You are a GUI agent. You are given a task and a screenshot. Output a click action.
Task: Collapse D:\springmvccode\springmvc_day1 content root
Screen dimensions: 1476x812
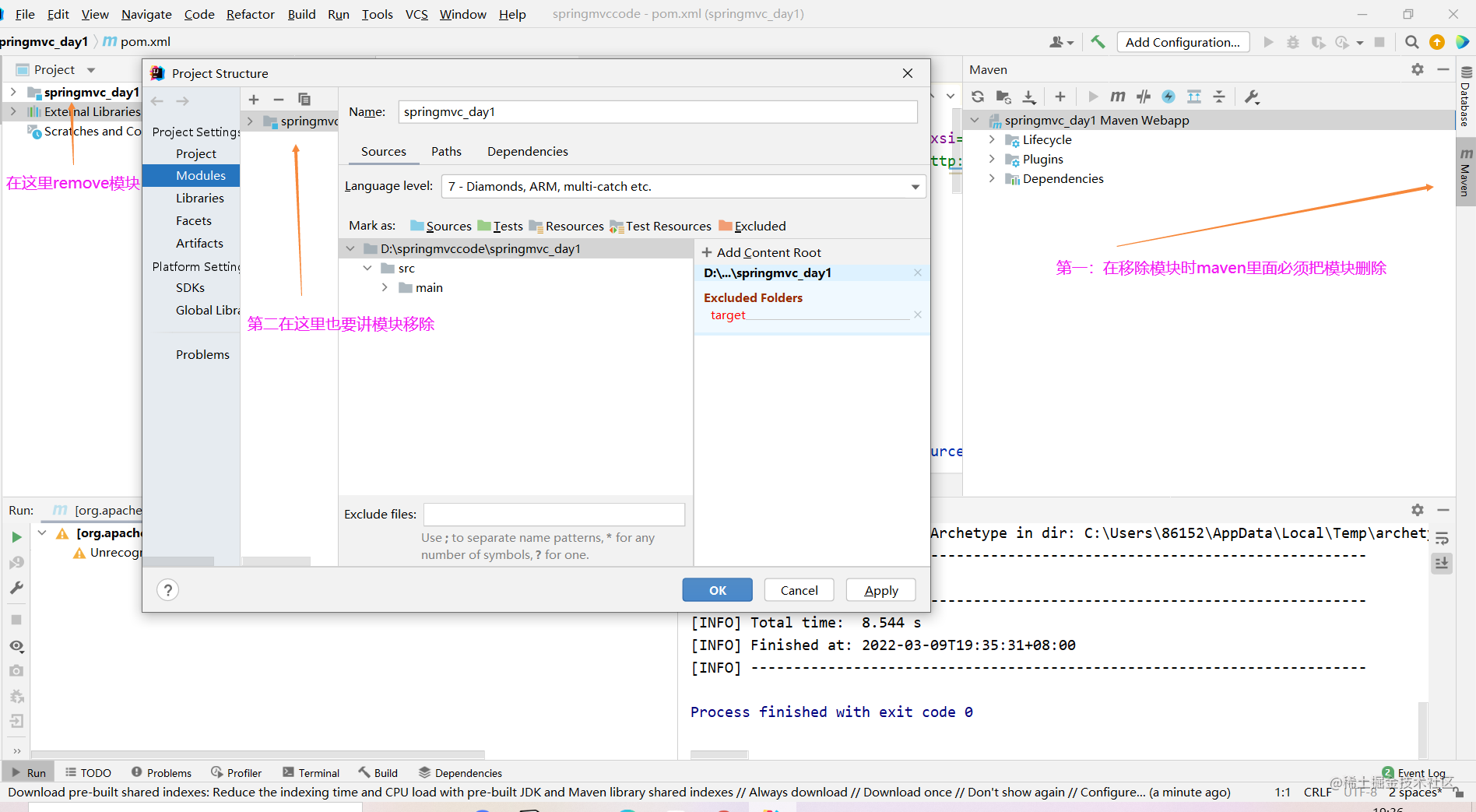pyautogui.click(x=350, y=248)
